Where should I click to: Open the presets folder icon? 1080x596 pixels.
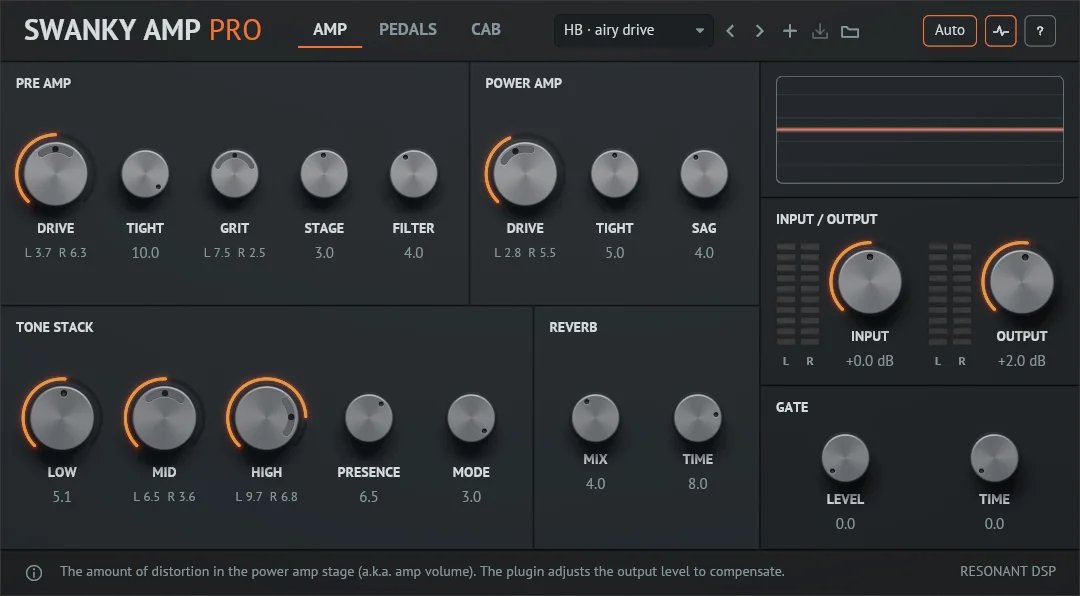[x=850, y=32]
